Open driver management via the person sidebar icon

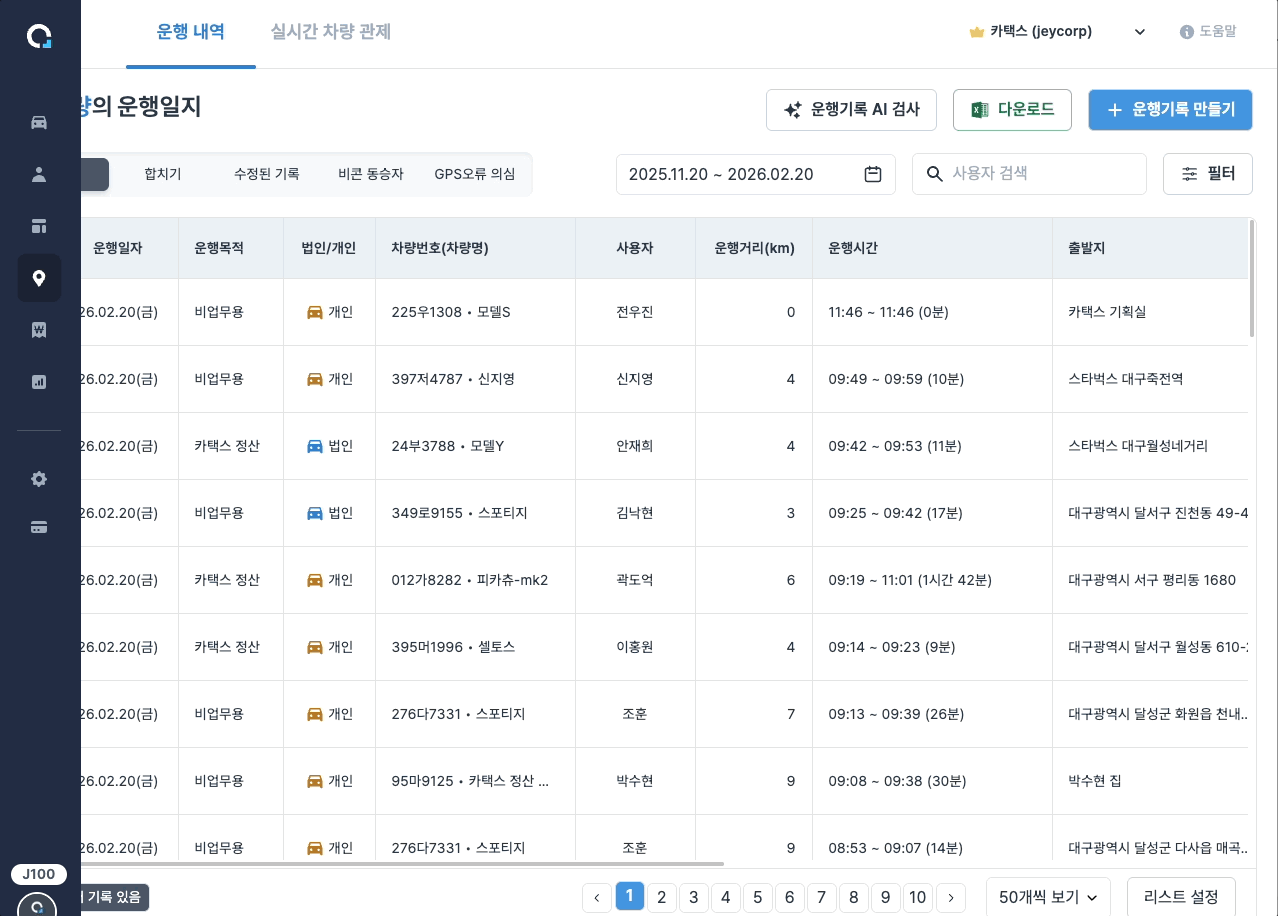pos(38,174)
